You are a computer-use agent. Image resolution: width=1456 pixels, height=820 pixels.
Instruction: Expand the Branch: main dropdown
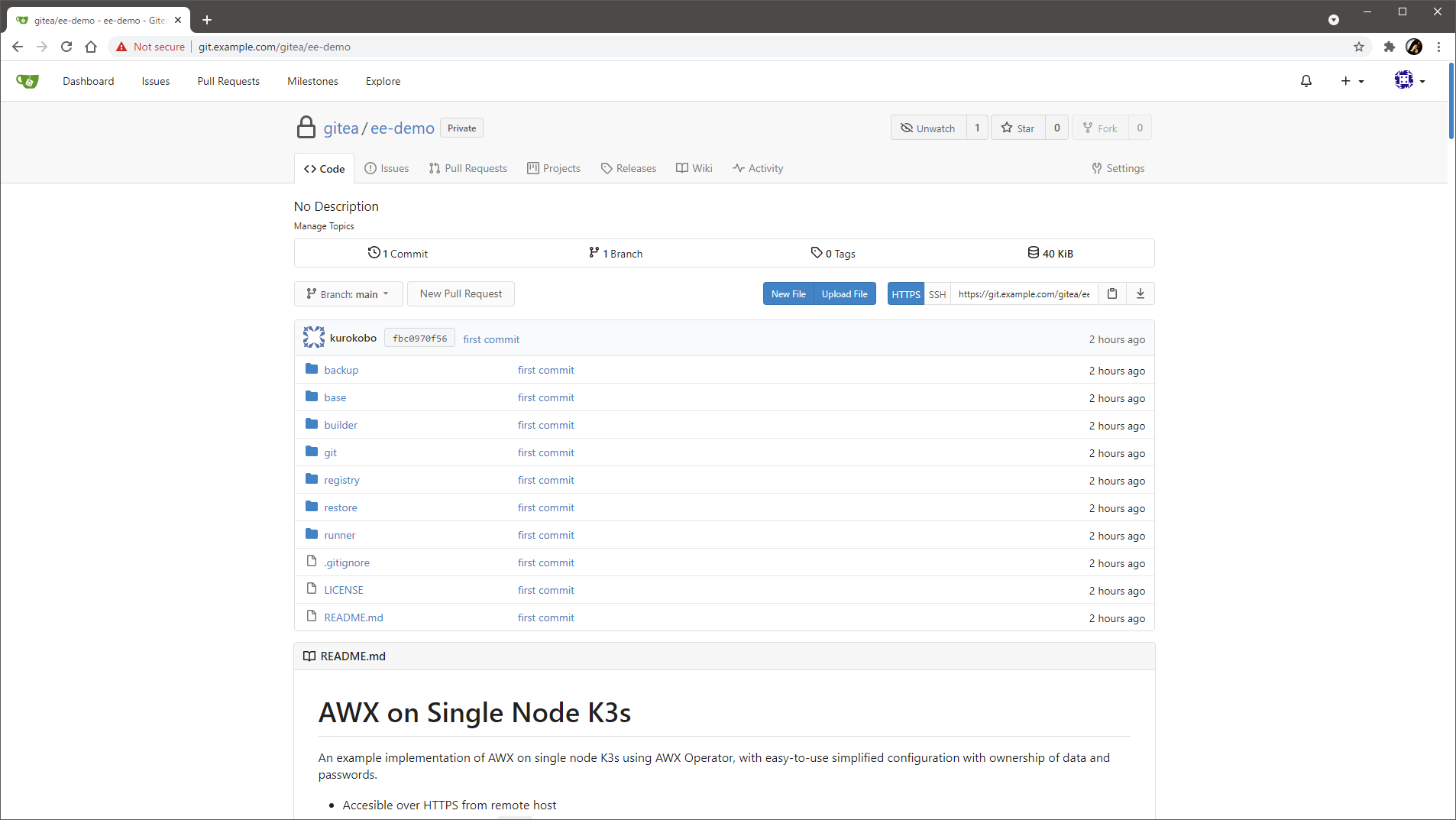coord(348,294)
